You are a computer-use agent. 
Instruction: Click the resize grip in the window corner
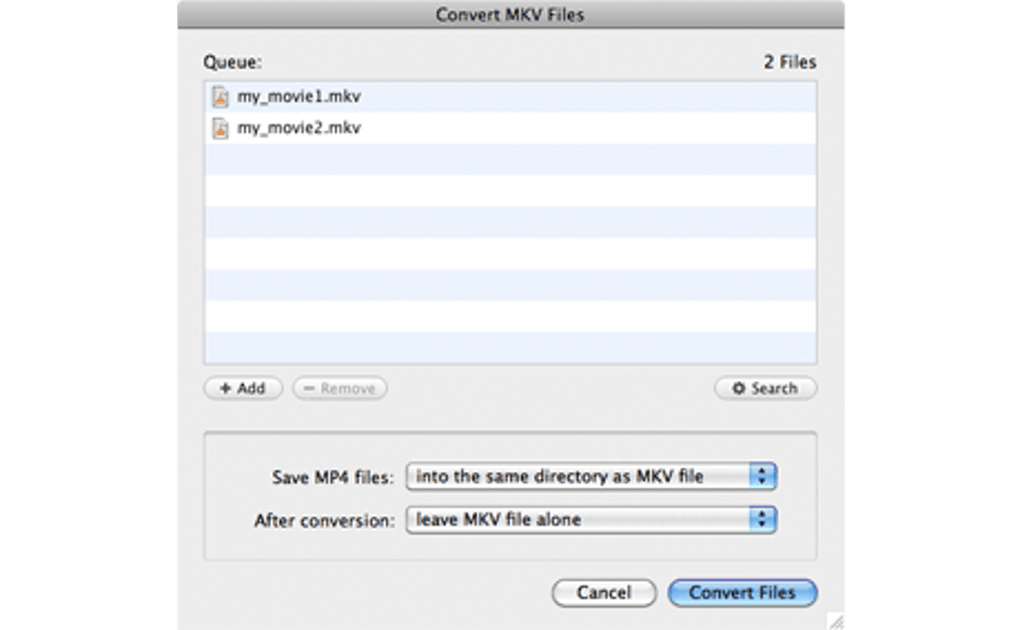(836, 621)
